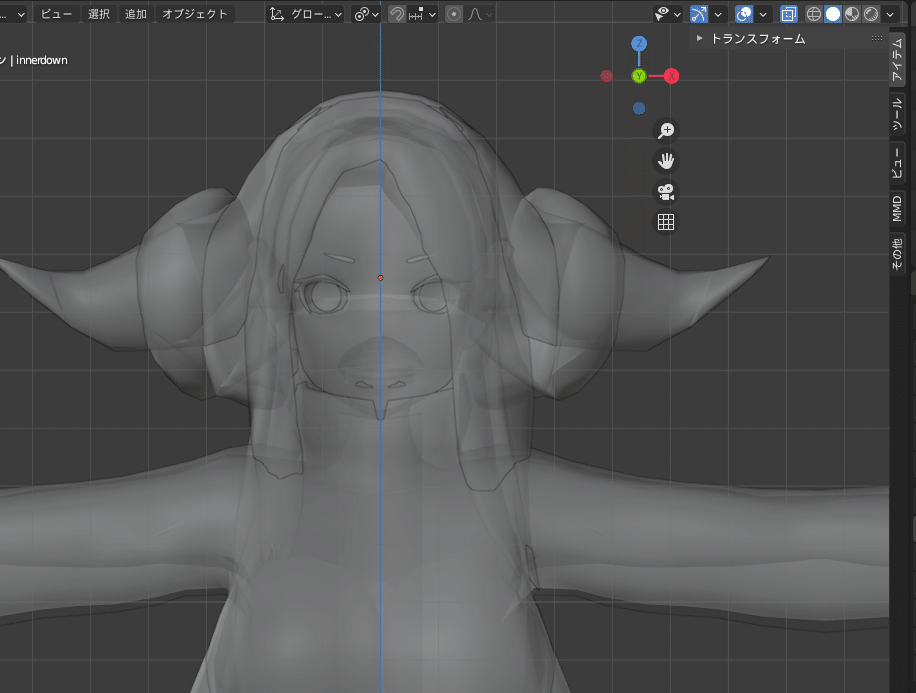
Task: Click the orange object origin point
Action: click(380, 278)
